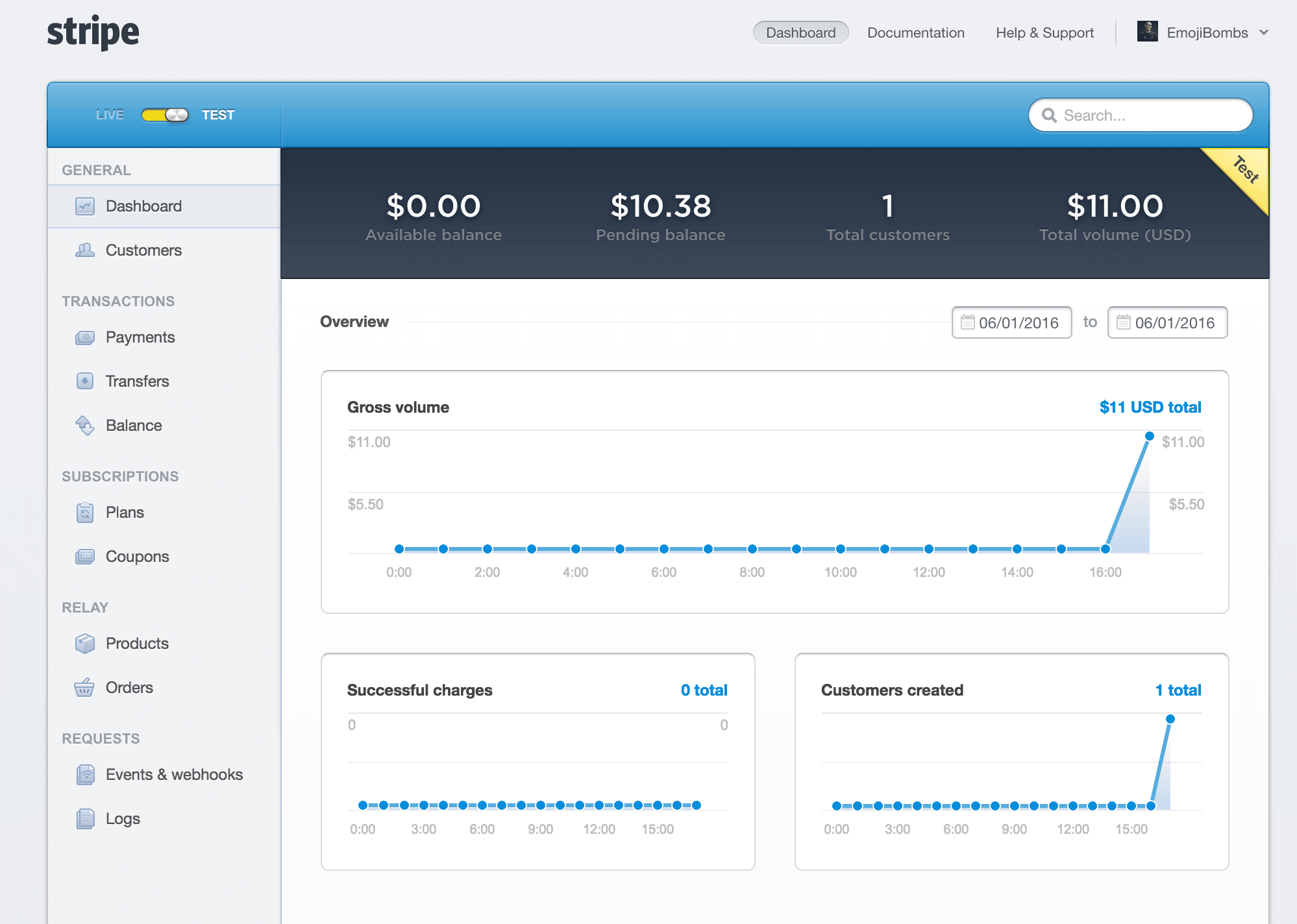The image size is (1297, 924).
Task: Click the Balance arrows icon
Action: click(x=85, y=426)
